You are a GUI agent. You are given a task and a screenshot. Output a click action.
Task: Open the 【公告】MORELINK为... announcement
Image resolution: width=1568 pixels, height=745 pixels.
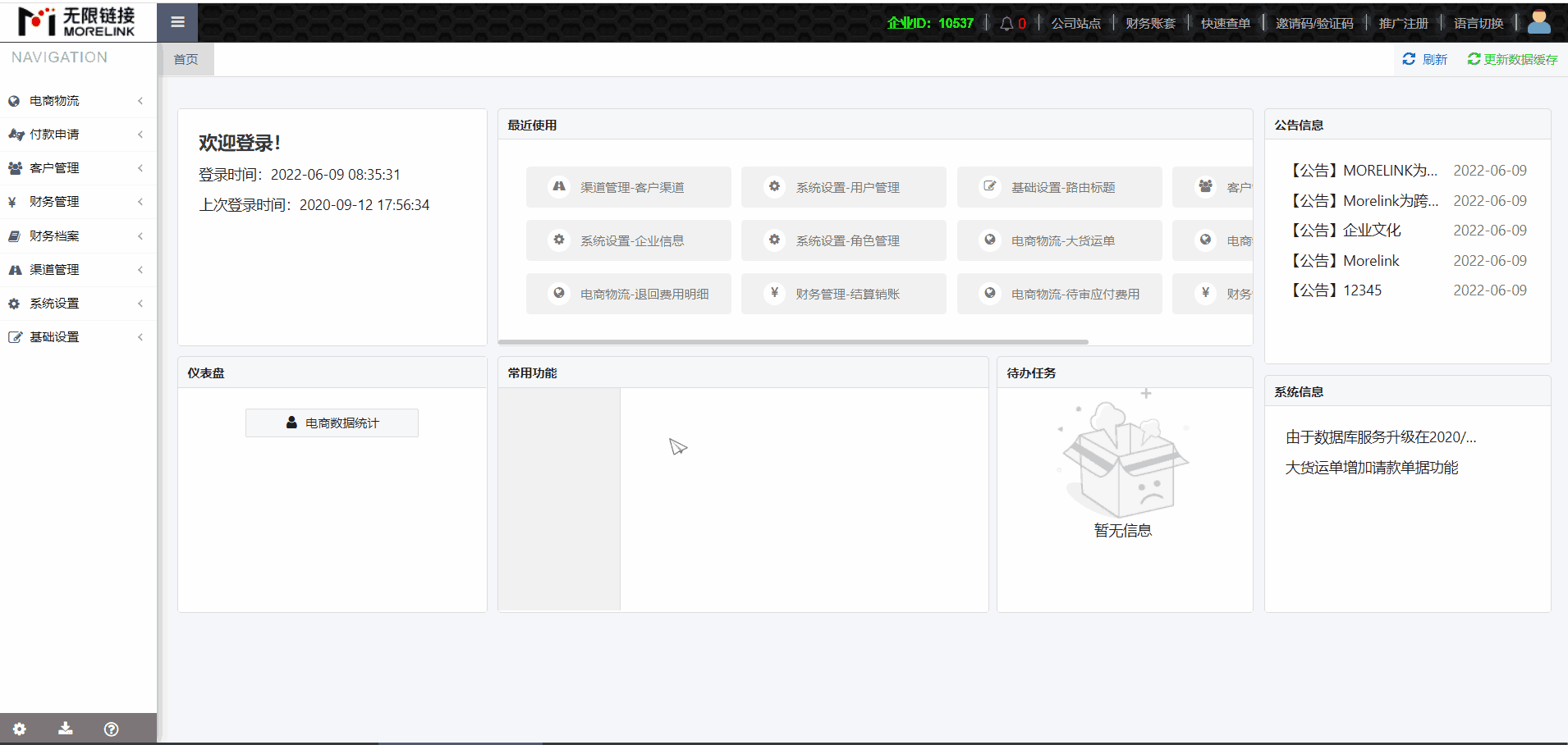coord(1362,171)
